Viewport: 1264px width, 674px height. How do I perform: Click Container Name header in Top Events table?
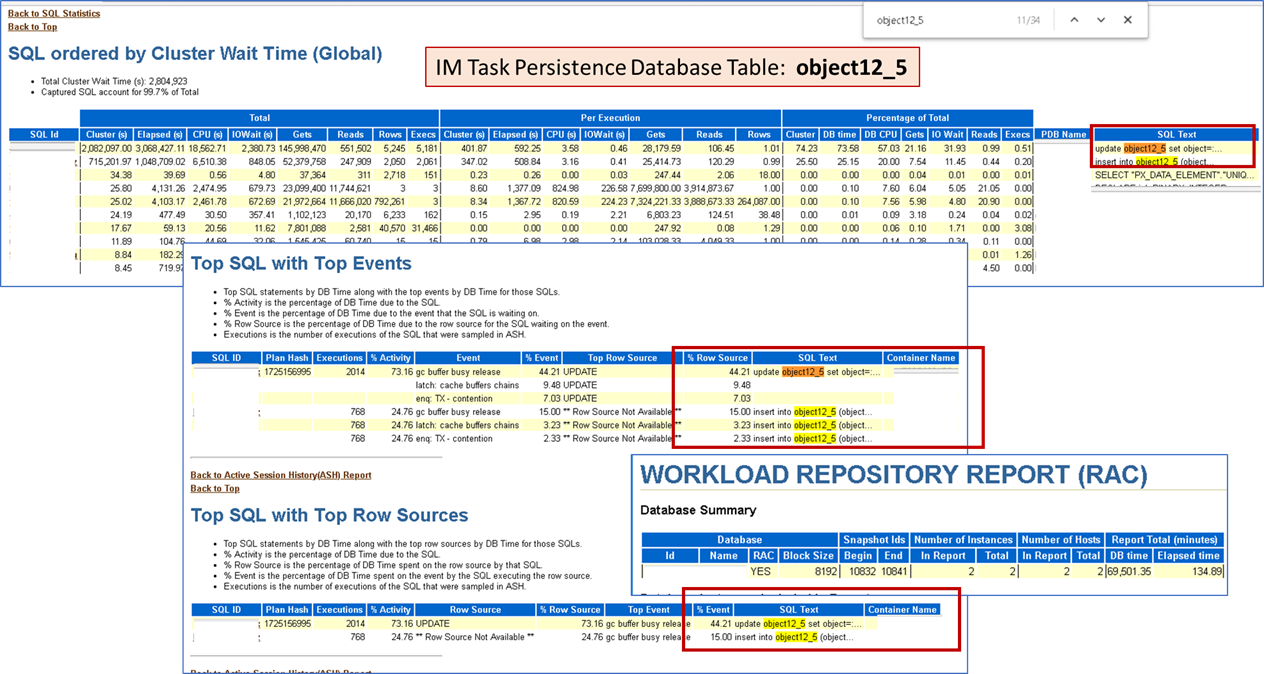[920, 358]
